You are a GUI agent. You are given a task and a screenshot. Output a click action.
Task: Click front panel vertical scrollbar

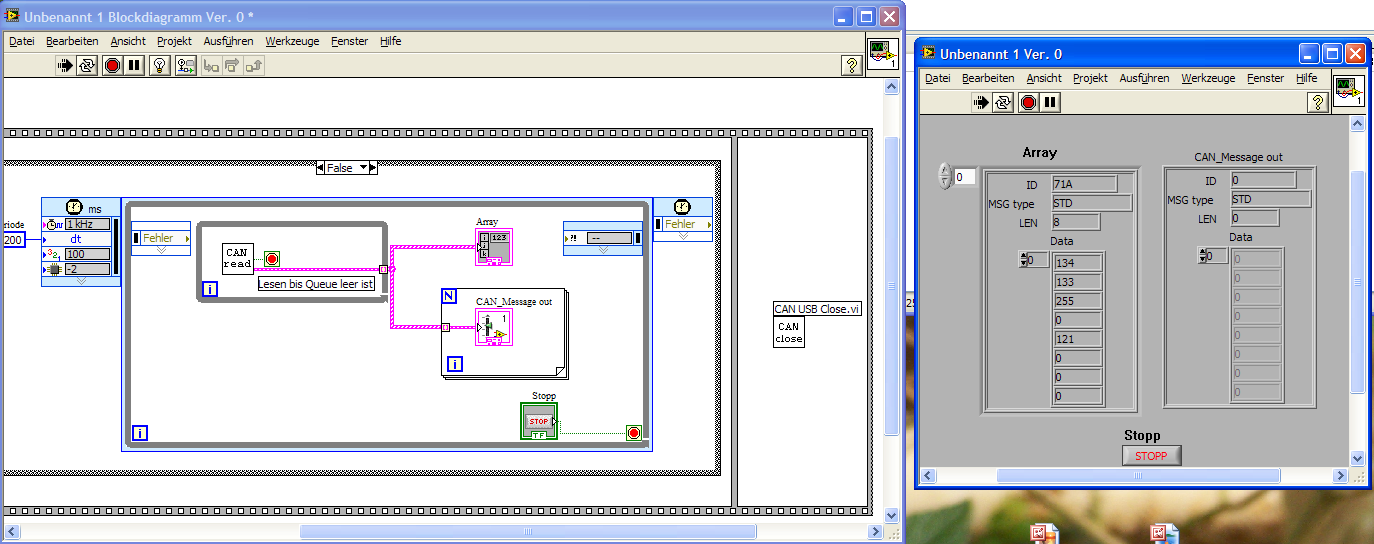(x=1357, y=290)
